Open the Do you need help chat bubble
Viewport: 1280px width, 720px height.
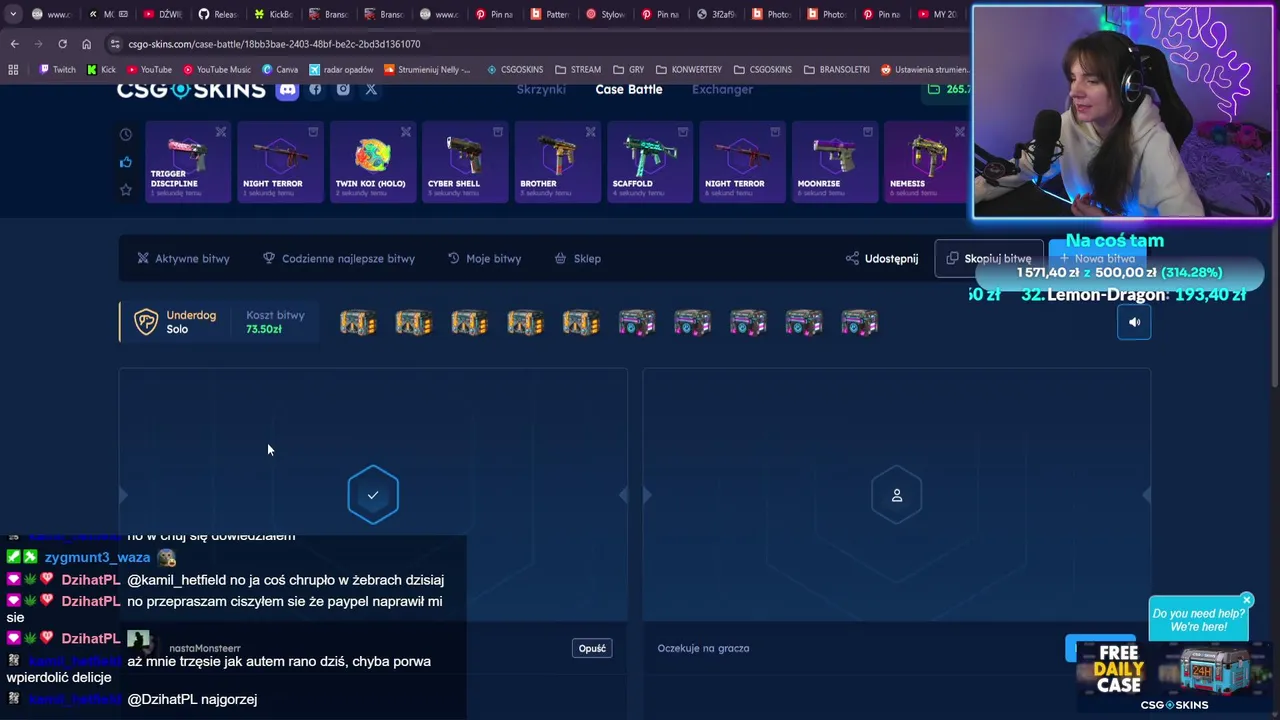[1198, 620]
